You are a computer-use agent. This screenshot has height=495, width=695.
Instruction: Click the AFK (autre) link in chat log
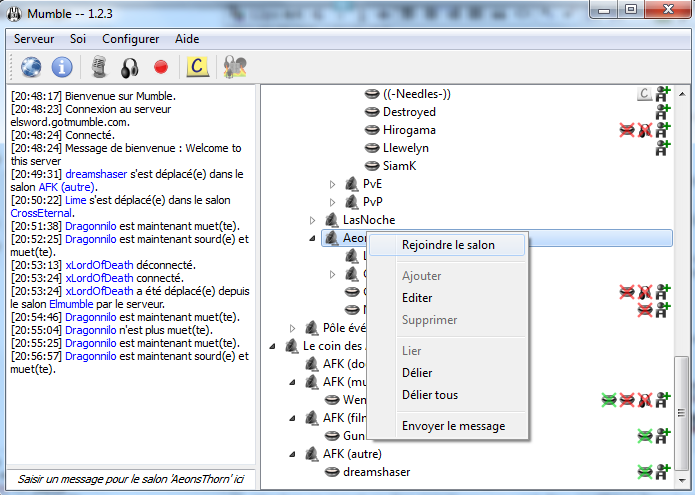click(66, 187)
